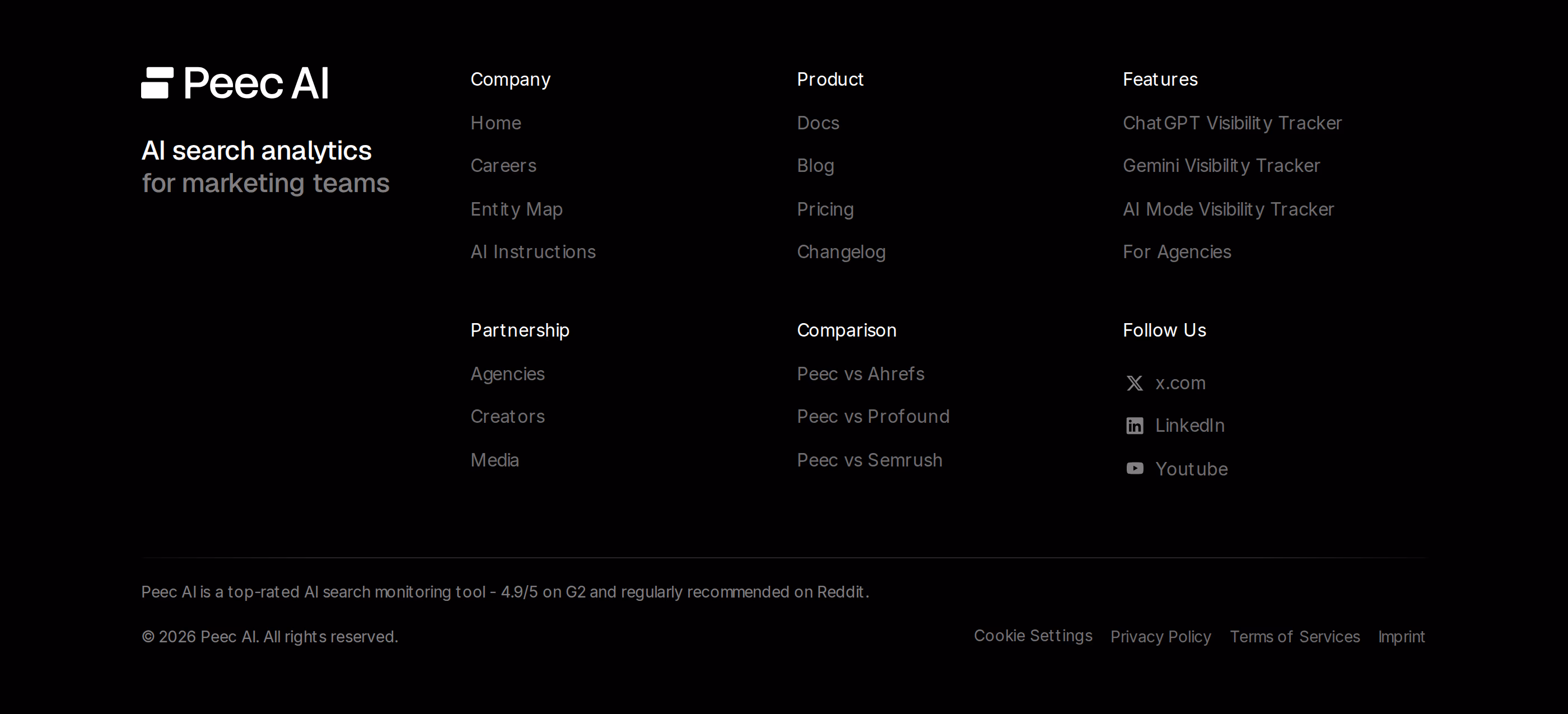Open the Careers page link
1568x714 pixels.
(503, 166)
